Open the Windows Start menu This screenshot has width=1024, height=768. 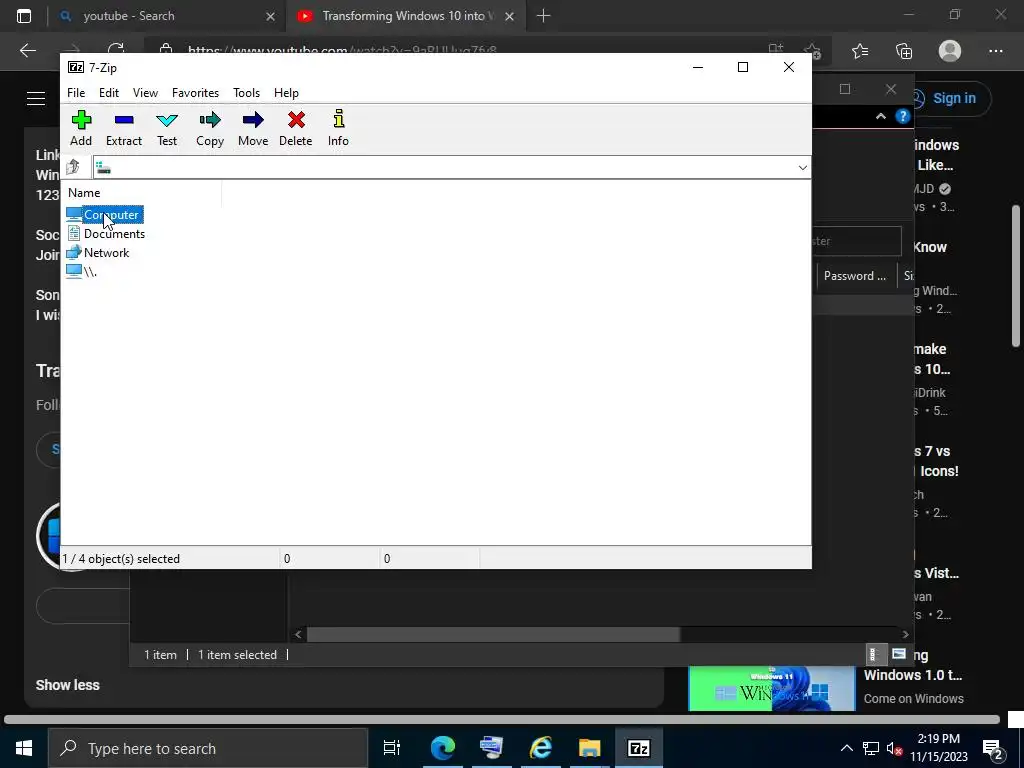(24, 748)
